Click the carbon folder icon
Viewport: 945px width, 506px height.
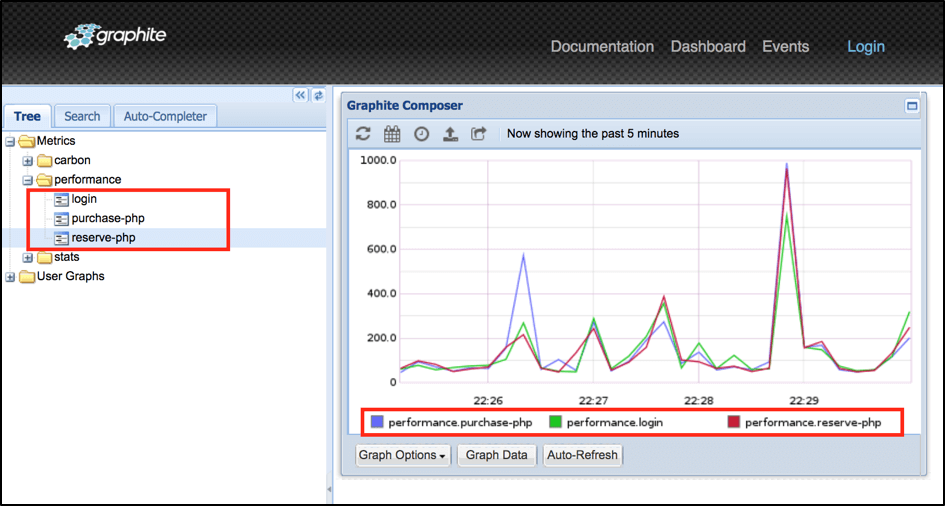(44, 161)
